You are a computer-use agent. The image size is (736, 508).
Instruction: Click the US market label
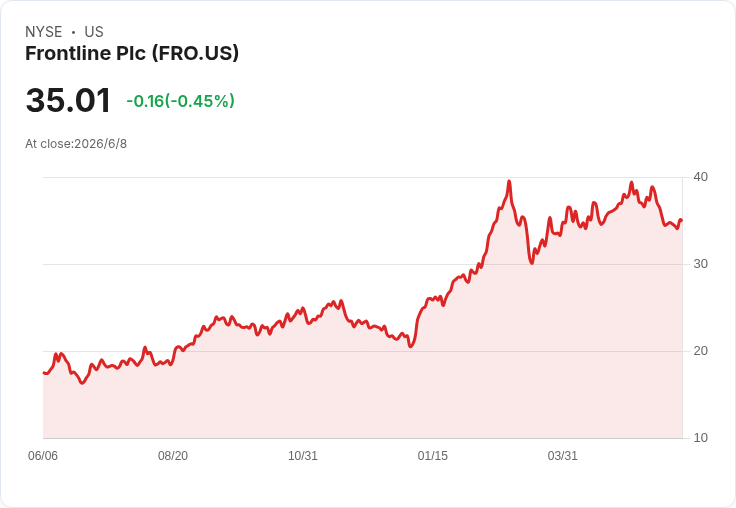94,32
